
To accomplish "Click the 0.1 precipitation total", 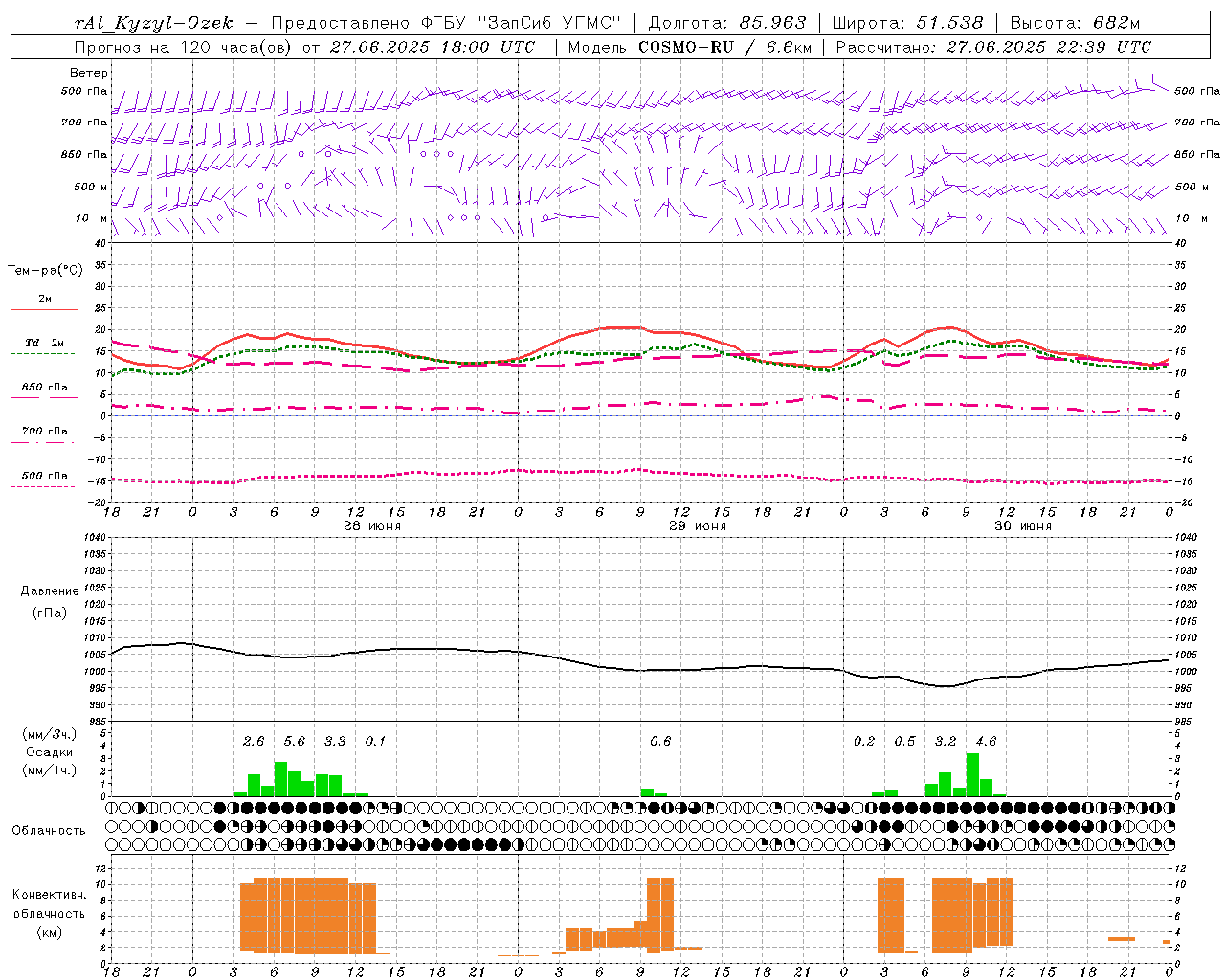I will (x=375, y=742).
